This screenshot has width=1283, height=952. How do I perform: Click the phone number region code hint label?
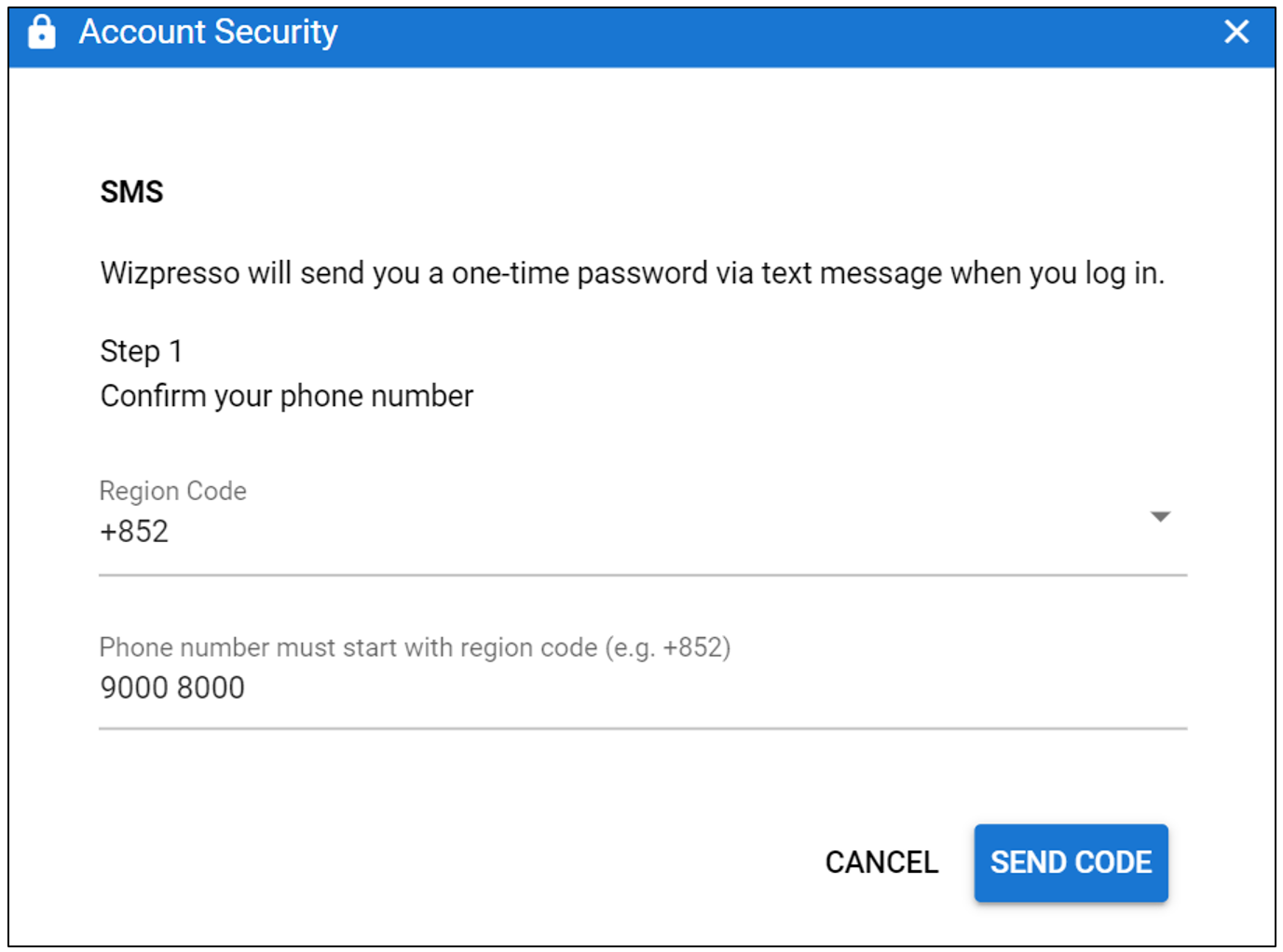tap(415, 647)
